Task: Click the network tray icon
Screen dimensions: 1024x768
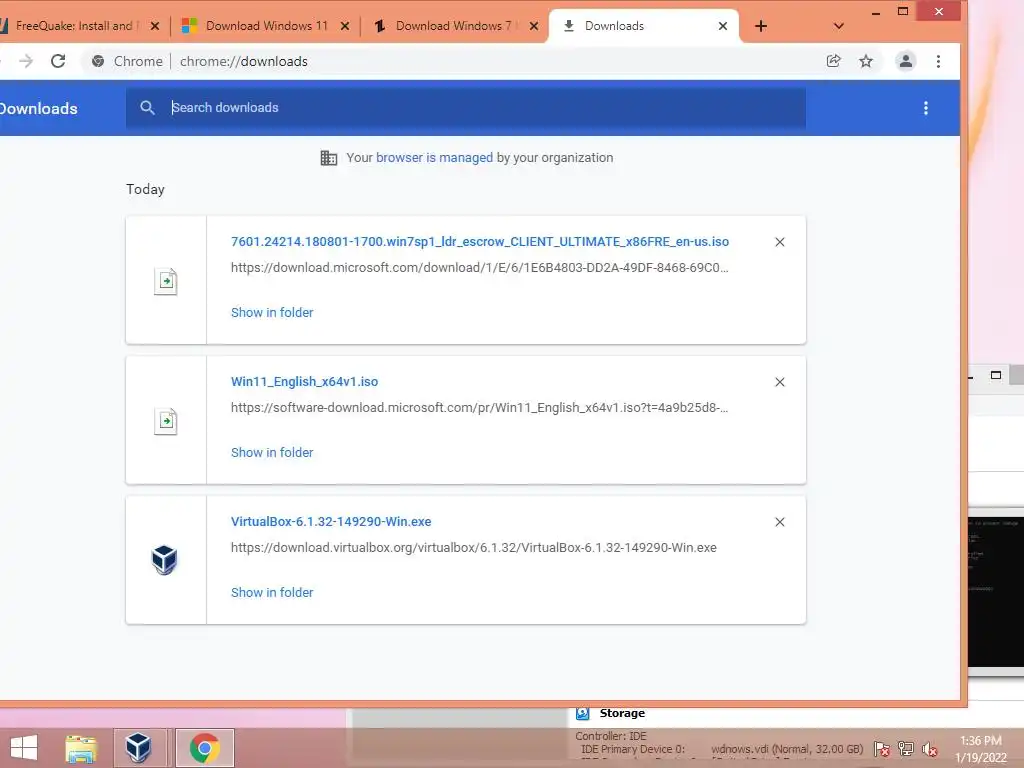Action: coord(906,749)
